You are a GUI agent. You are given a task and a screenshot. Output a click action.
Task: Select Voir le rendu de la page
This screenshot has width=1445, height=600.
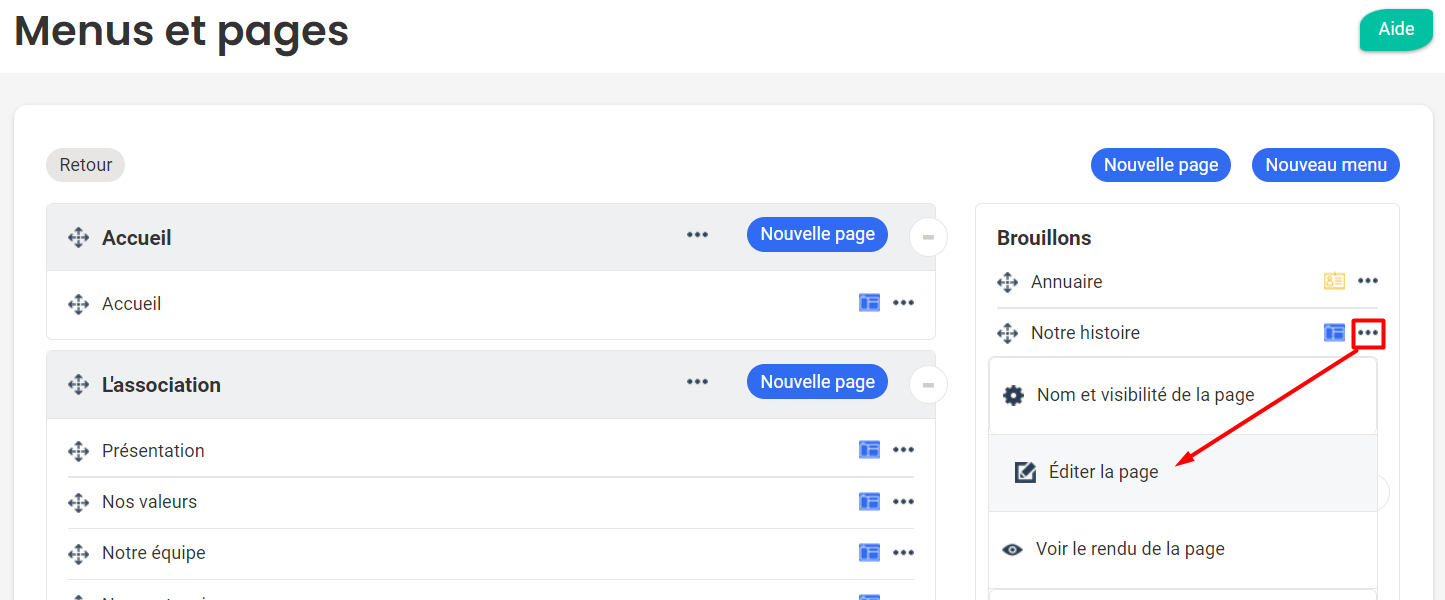click(1130, 549)
